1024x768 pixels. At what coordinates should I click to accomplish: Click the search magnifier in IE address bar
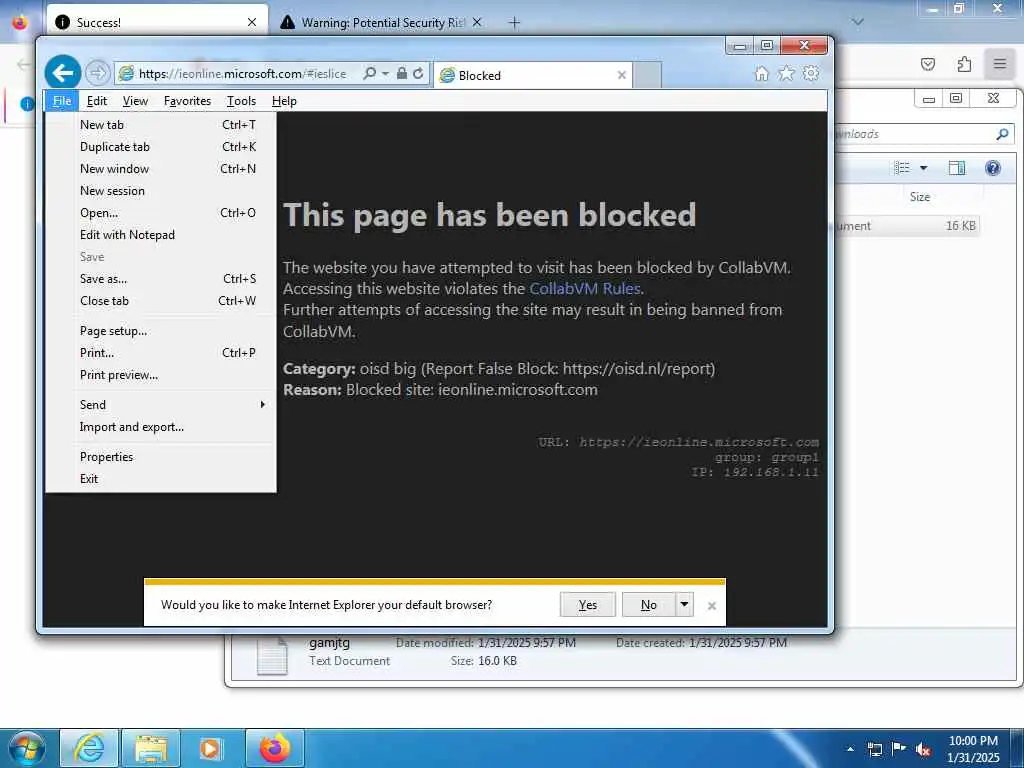[x=370, y=73]
